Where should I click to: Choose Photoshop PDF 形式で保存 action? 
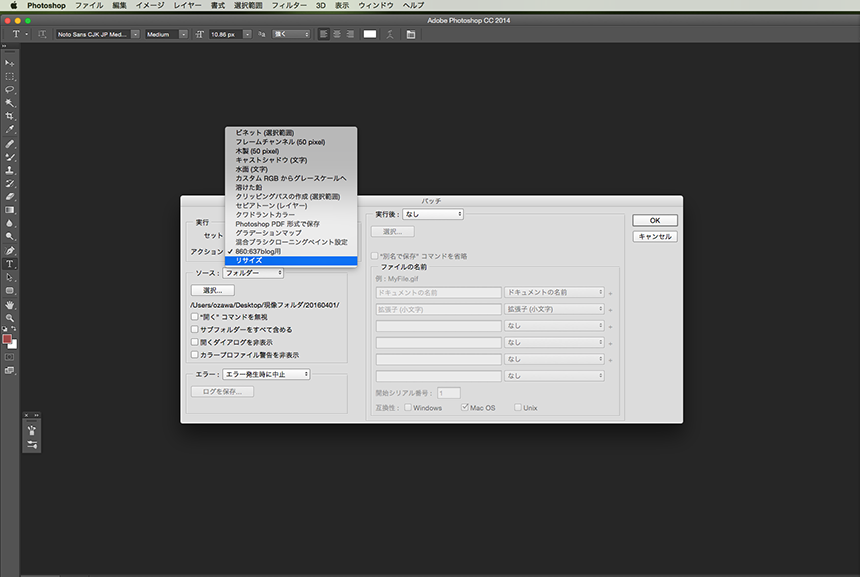(x=291, y=224)
